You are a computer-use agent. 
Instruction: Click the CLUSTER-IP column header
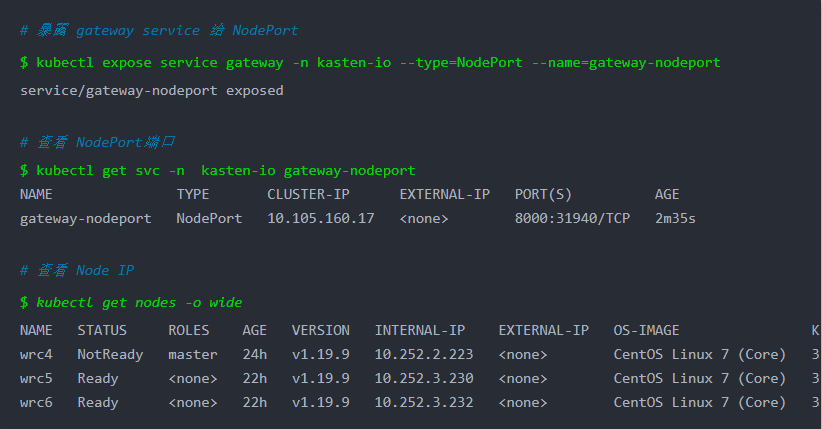tap(308, 195)
